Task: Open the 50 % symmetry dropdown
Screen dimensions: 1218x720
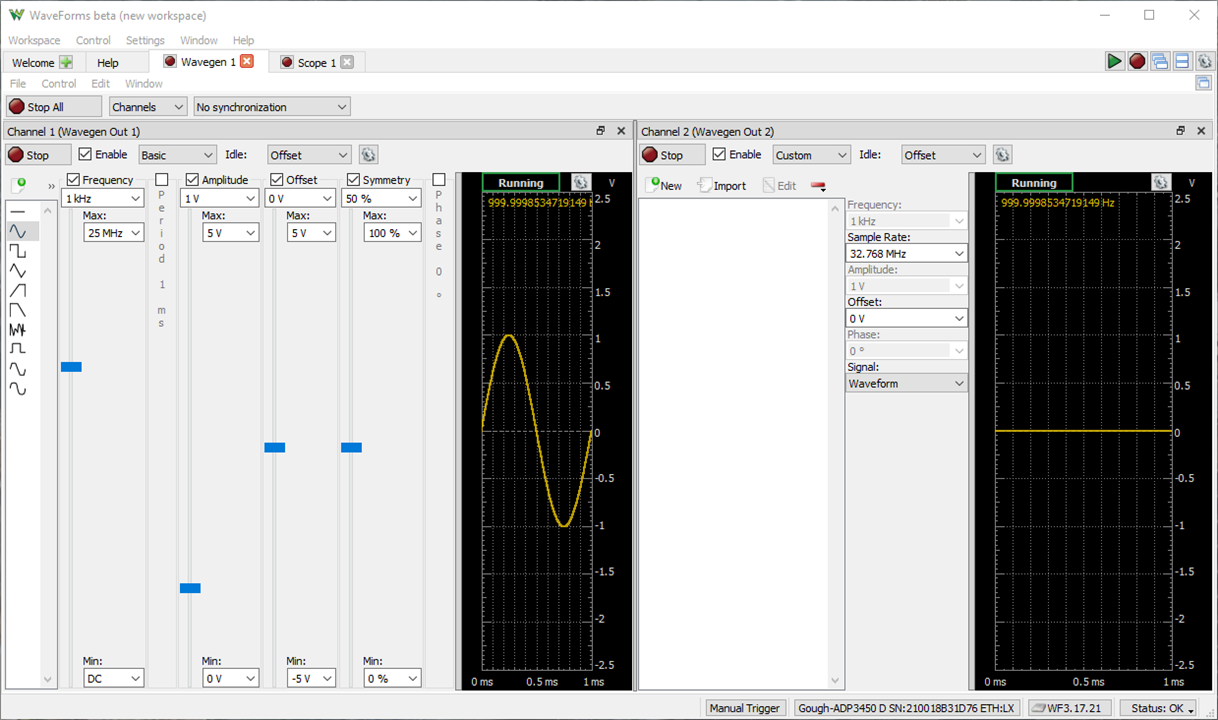Action: tap(381, 199)
